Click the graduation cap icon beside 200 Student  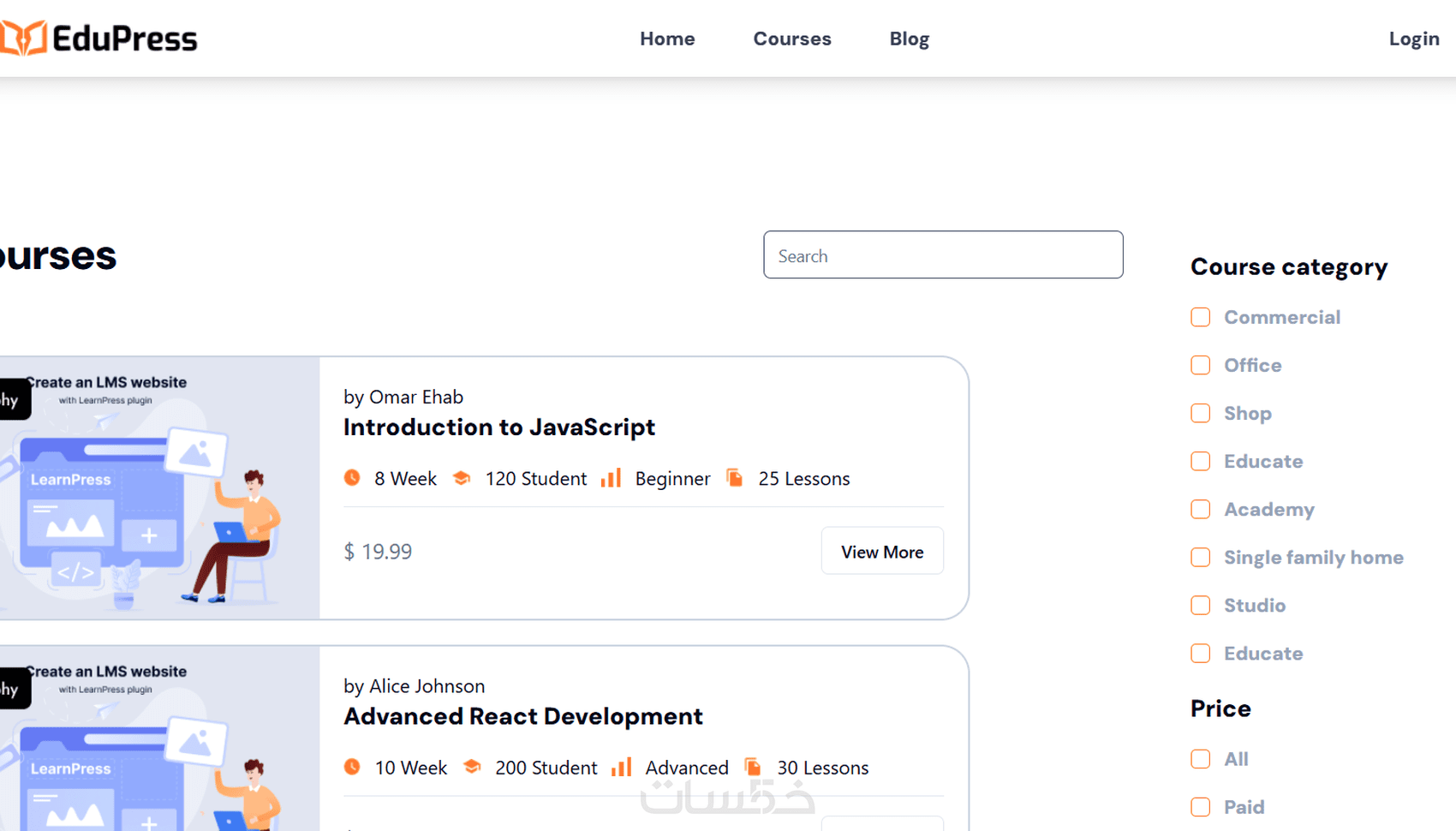472,767
